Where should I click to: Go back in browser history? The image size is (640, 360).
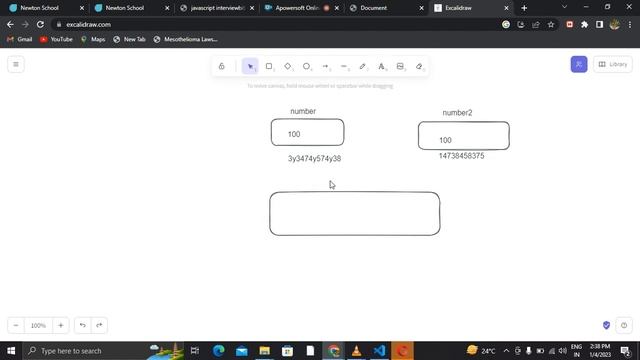pyautogui.click(x=10, y=24)
